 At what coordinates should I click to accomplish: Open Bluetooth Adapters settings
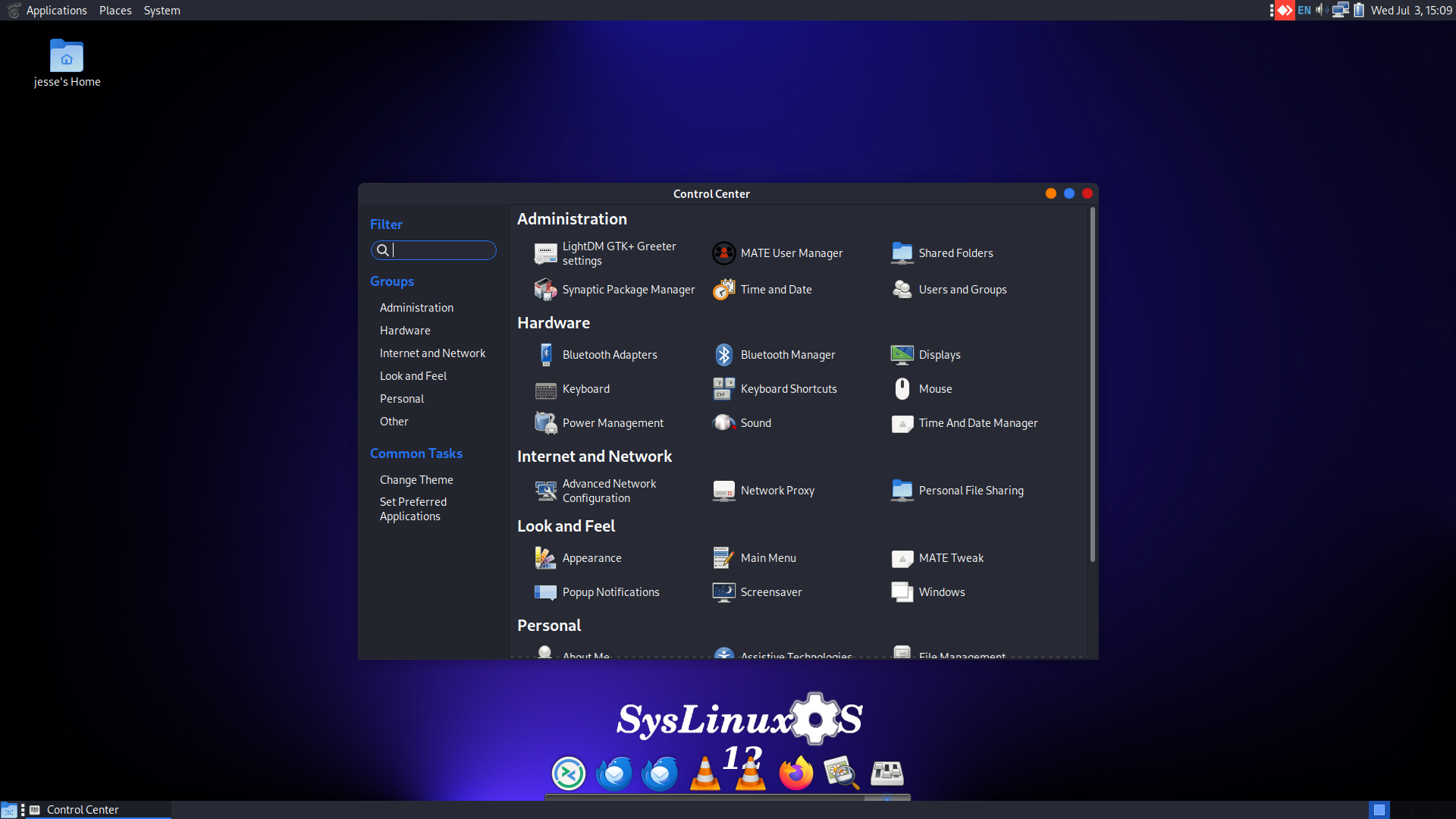click(595, 355)
